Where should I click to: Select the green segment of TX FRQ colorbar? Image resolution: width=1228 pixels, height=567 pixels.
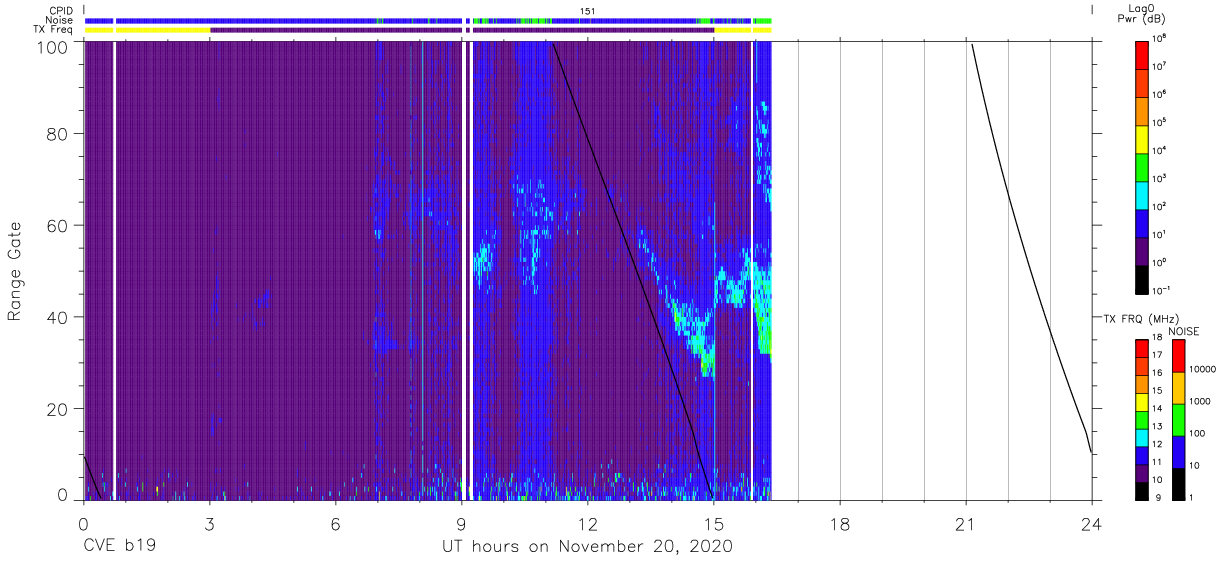[x=1142, y=420]
